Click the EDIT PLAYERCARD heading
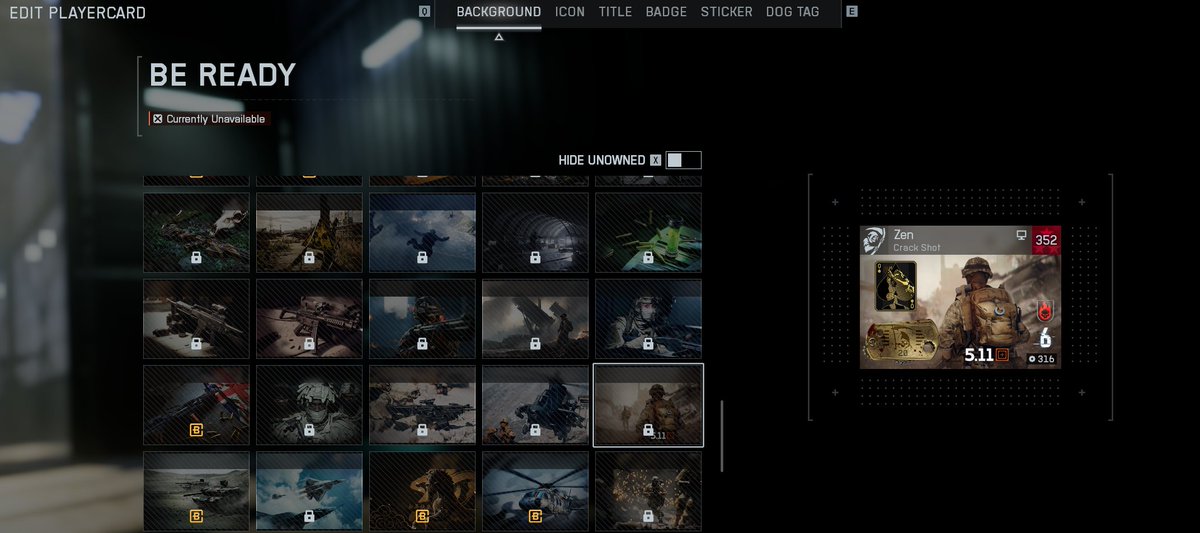Image resolution: width=1200 pixels, height=533 pixels. (x=77, y=13)
